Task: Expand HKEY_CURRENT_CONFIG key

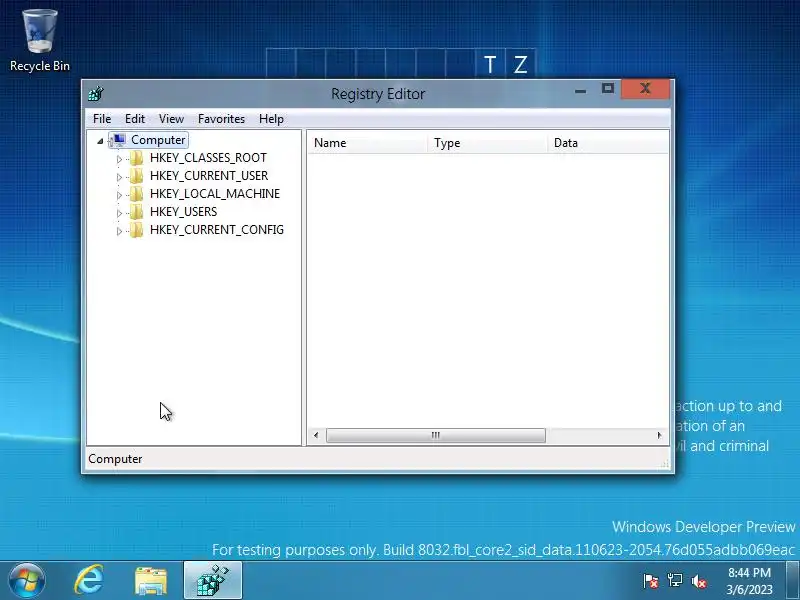Action: pos(119,231)
